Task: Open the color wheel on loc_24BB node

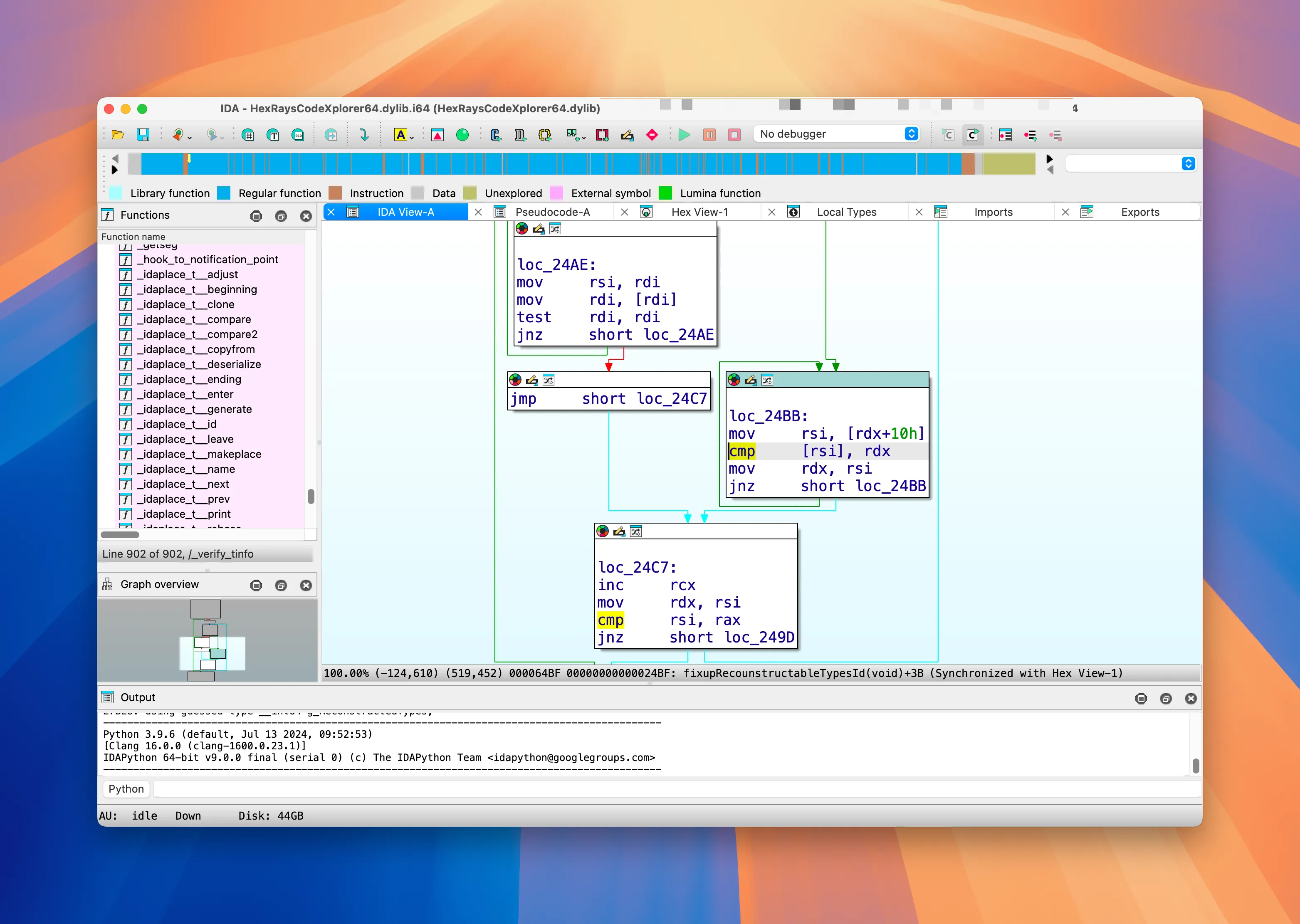Action: coord(734,380)
